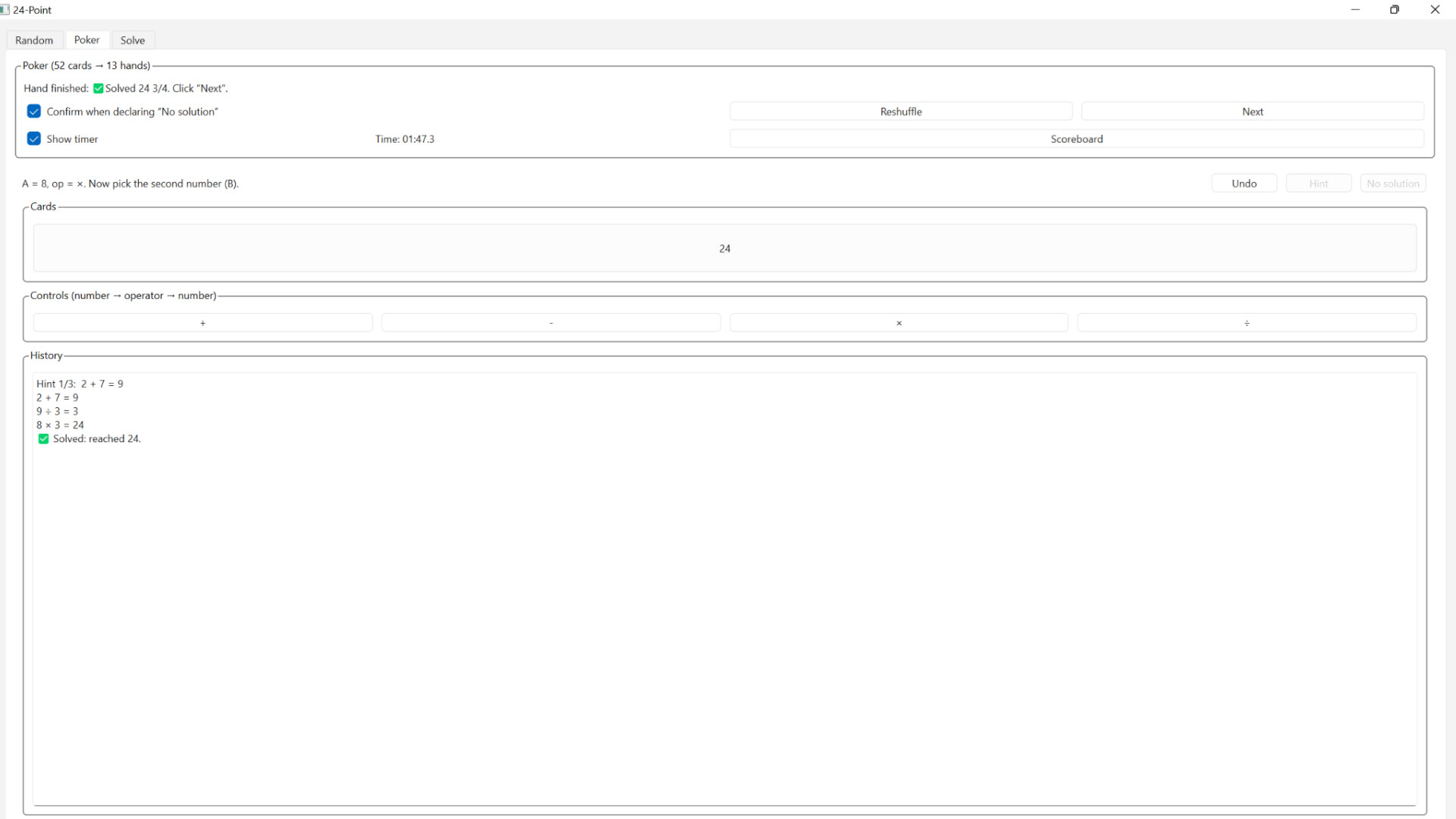This screenshot has width=1456, height=819.
Task: Click inside the History log area
Action: (724, 607)
